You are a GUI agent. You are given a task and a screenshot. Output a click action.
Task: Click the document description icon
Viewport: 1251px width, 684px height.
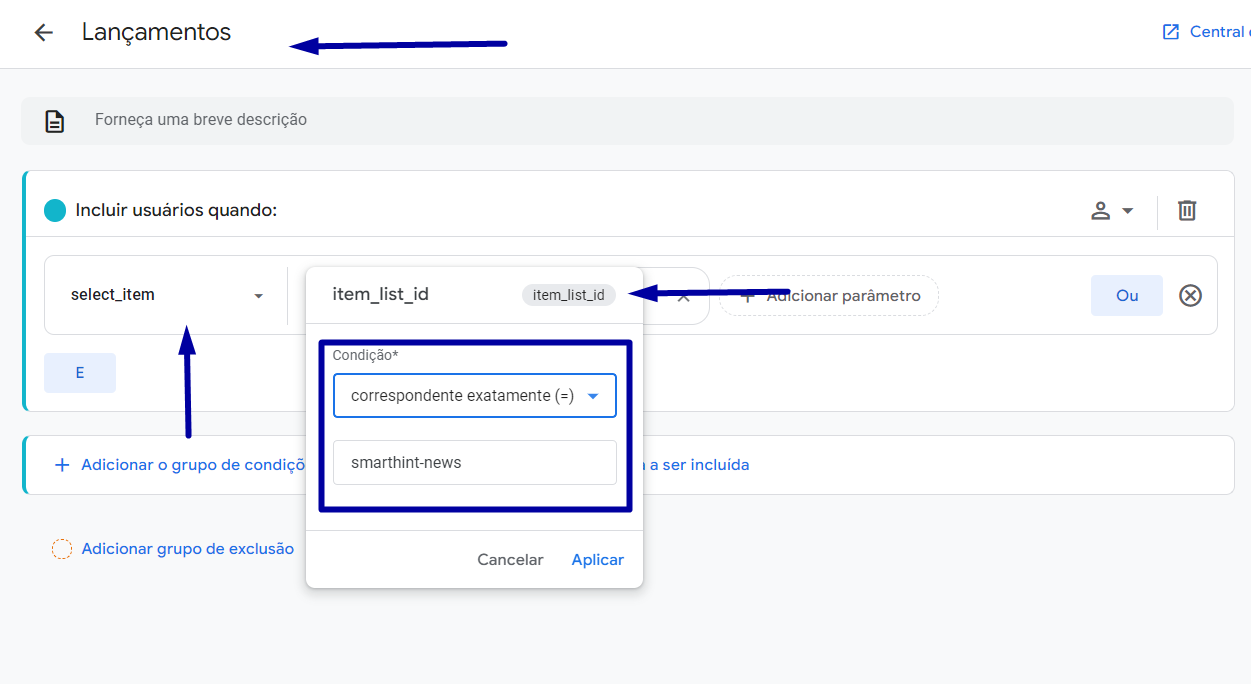(55, 121)
